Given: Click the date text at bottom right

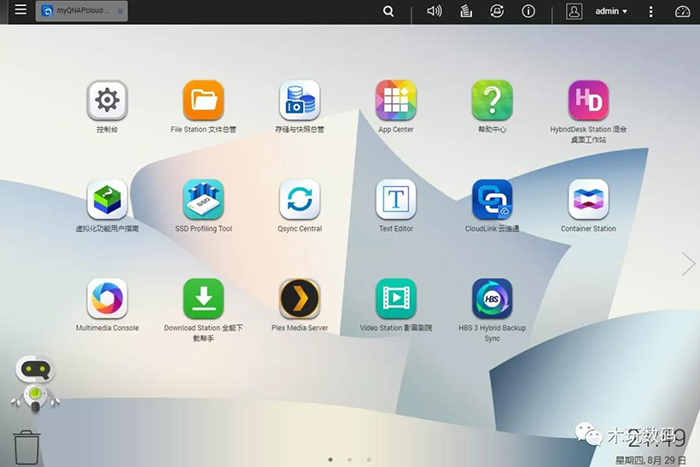Looking at the screenshot, I should [650, 460].
